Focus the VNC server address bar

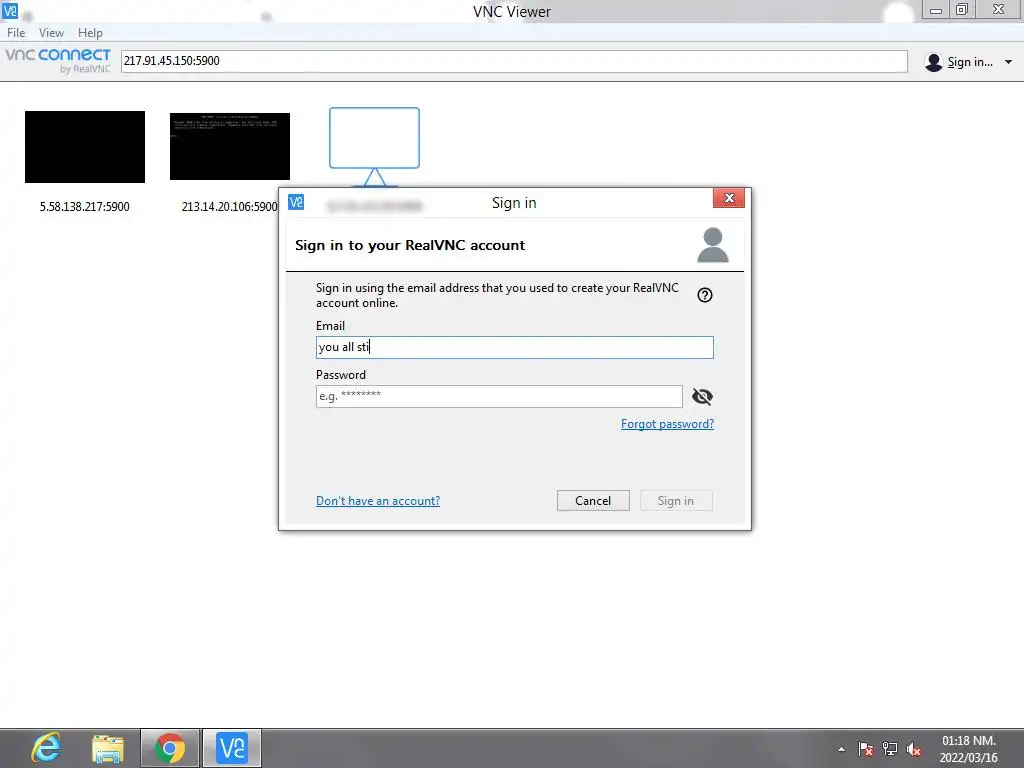[514, 61]
